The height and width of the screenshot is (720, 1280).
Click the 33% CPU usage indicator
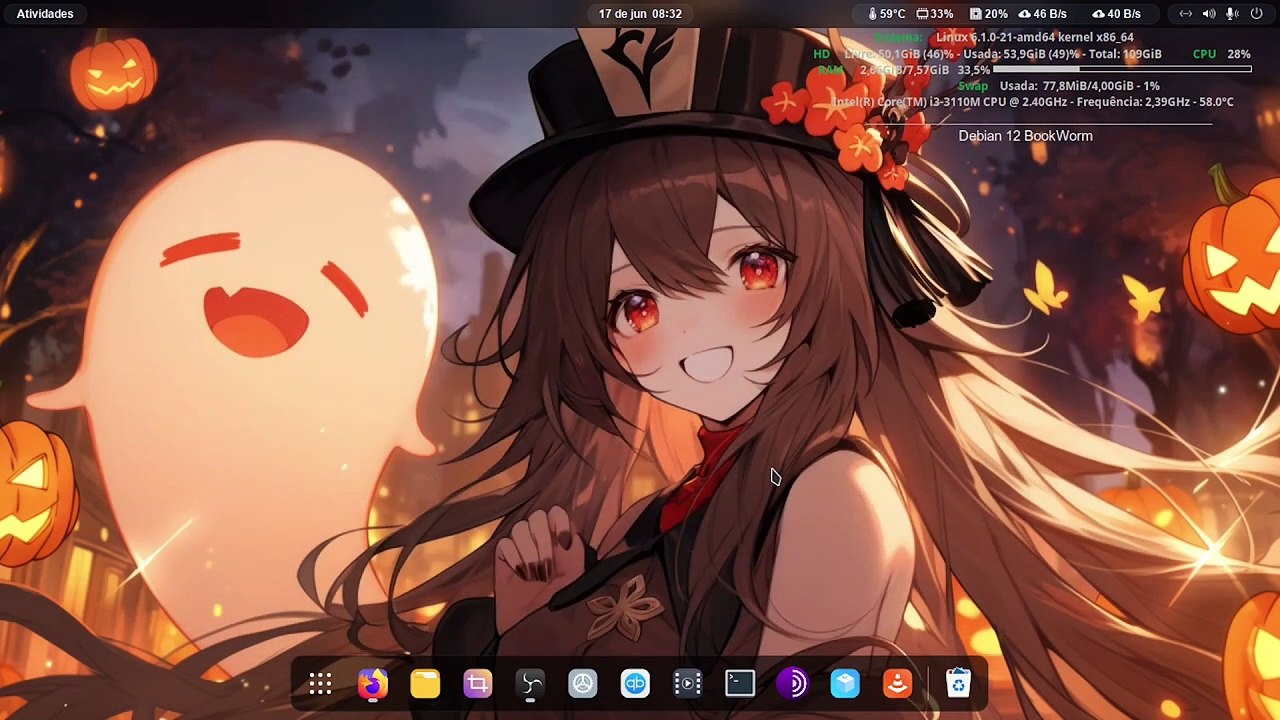(x=935, y=14)
